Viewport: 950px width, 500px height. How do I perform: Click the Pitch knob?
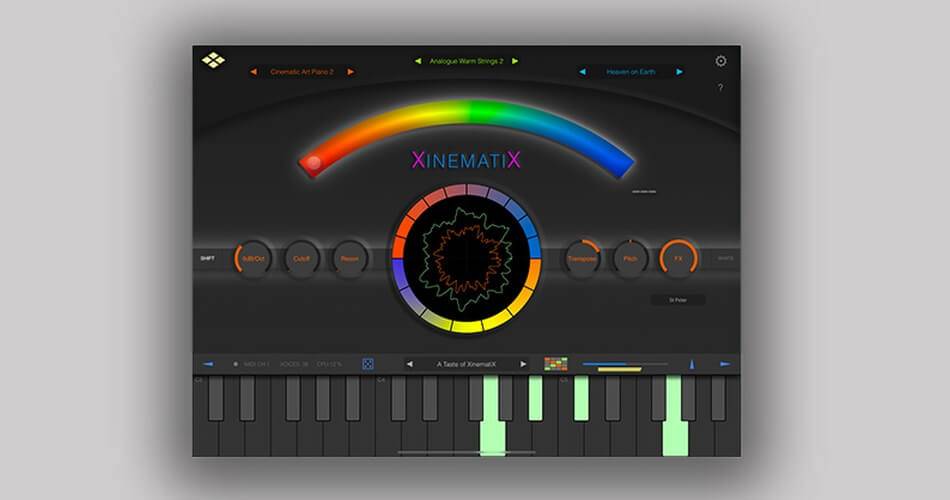(630, 259)
